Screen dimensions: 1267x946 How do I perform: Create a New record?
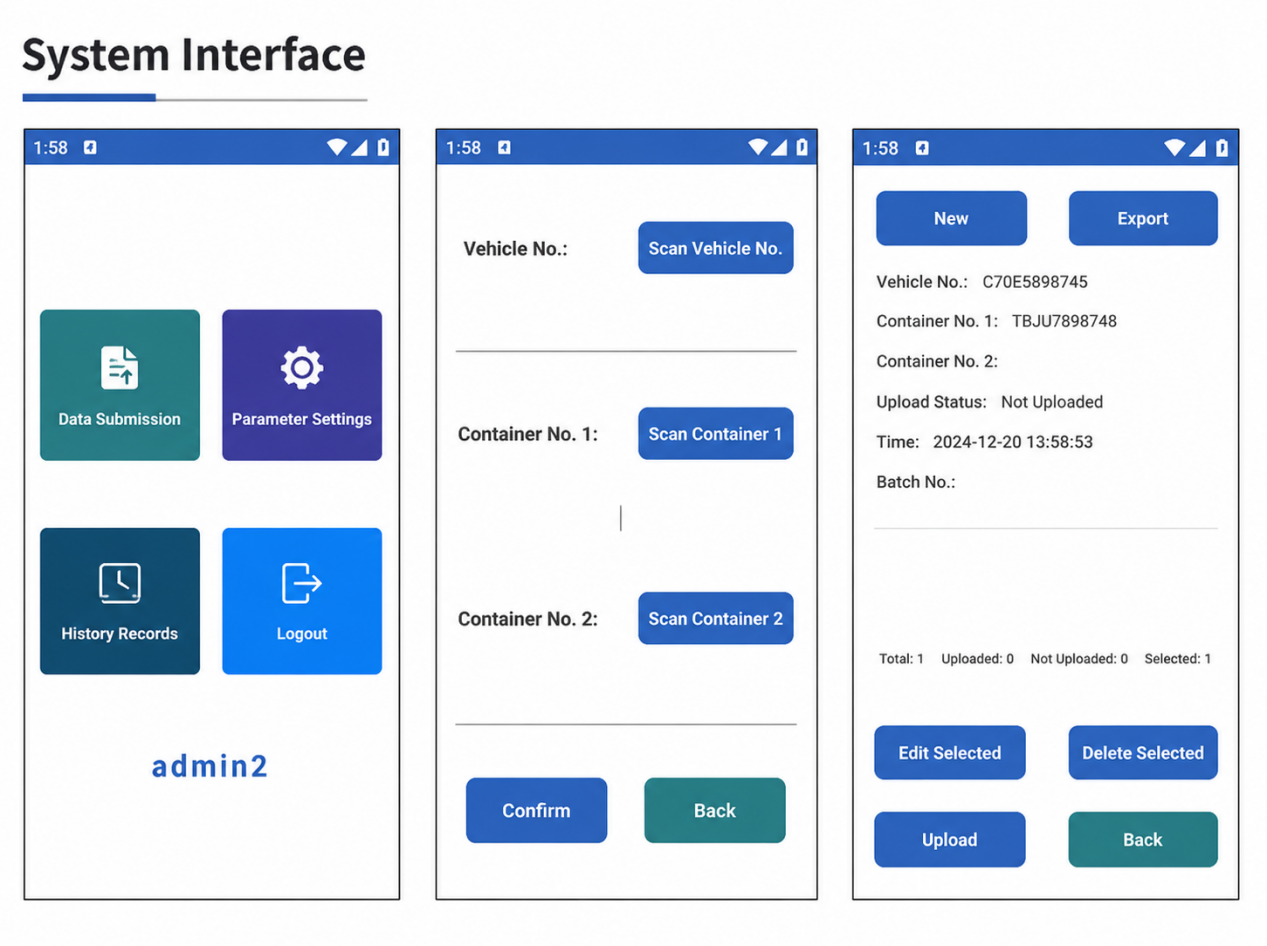(951, 218)
